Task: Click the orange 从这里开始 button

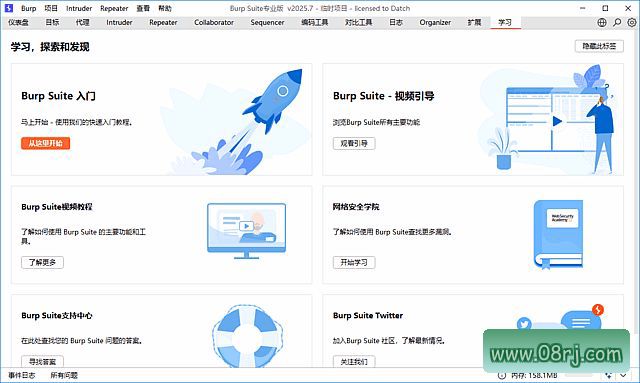Action: pyautogui.click(x=45, y=143)
